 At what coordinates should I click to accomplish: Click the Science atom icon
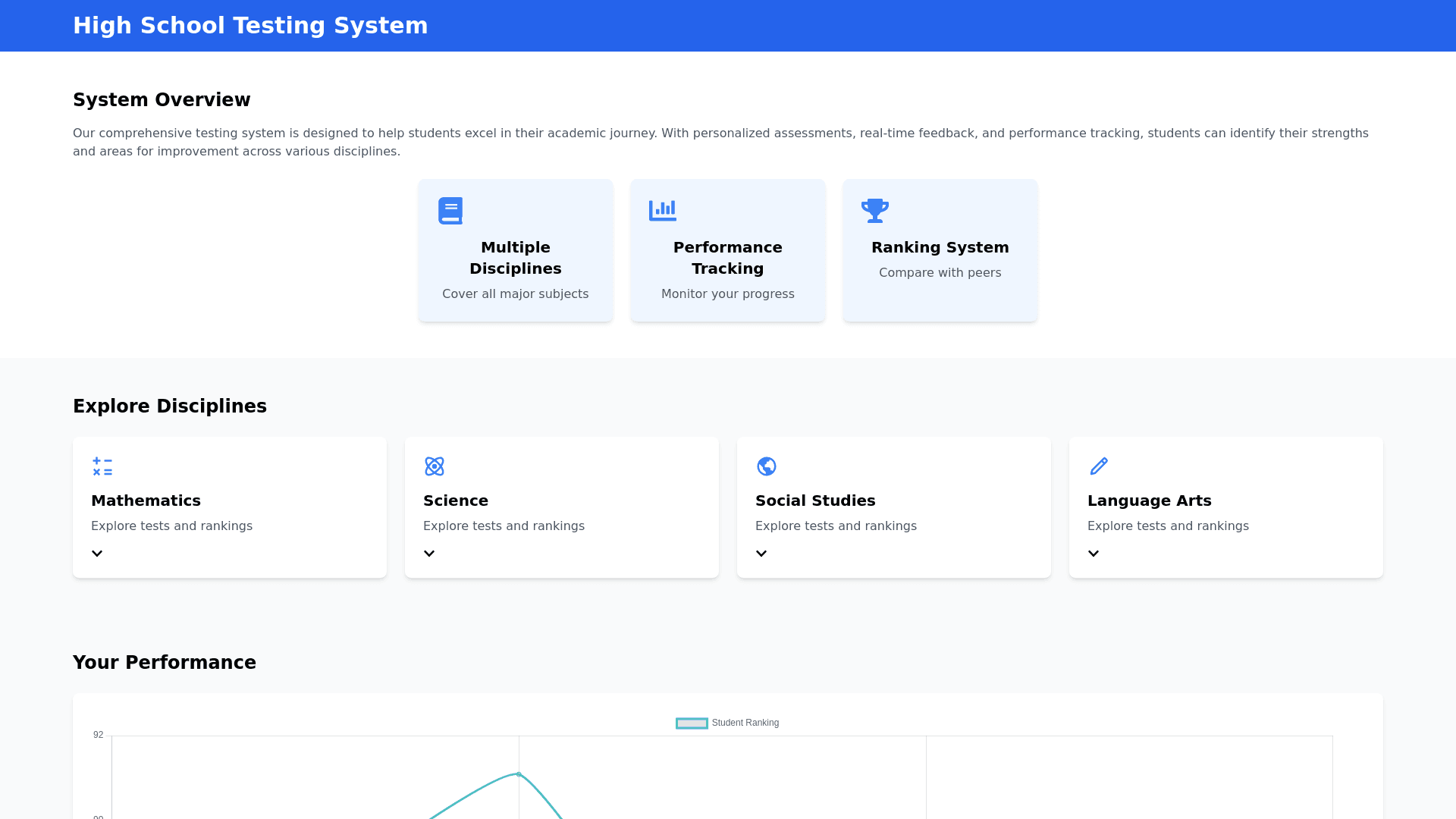(435, 466)
